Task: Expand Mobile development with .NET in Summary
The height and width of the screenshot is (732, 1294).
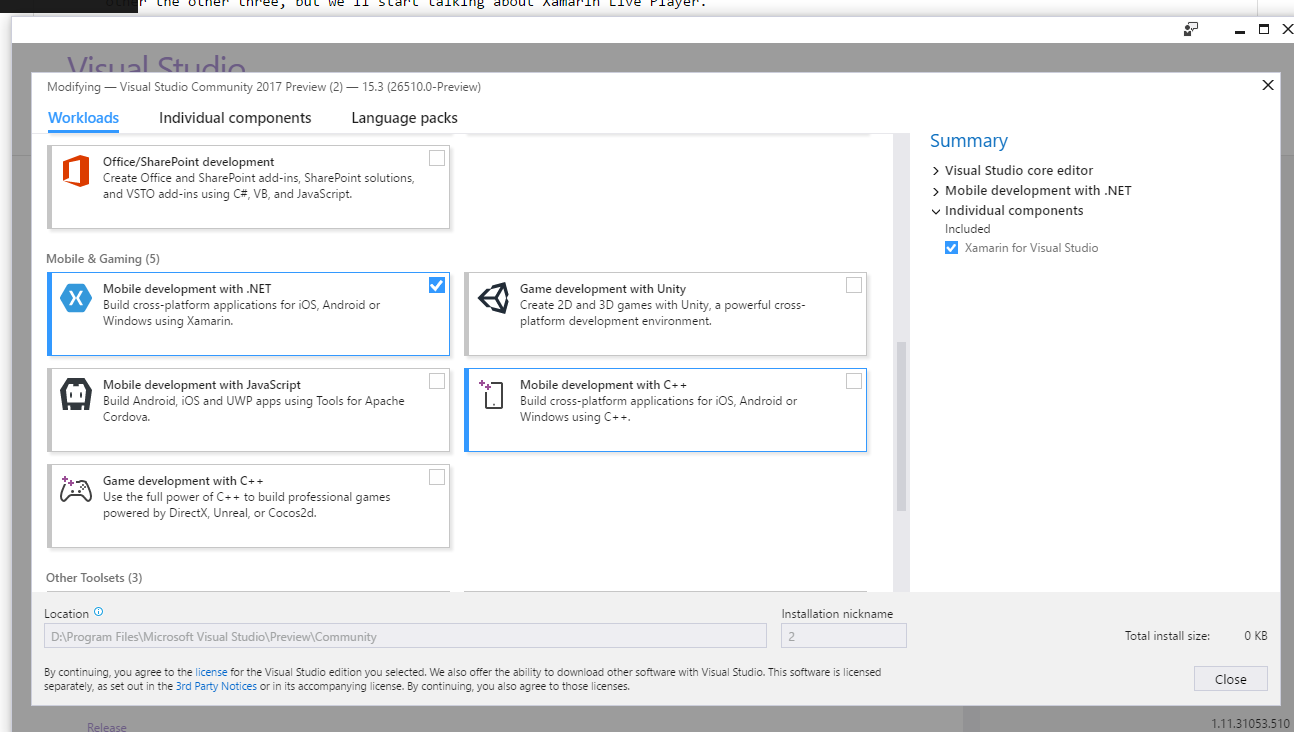Action: (936, 191)
